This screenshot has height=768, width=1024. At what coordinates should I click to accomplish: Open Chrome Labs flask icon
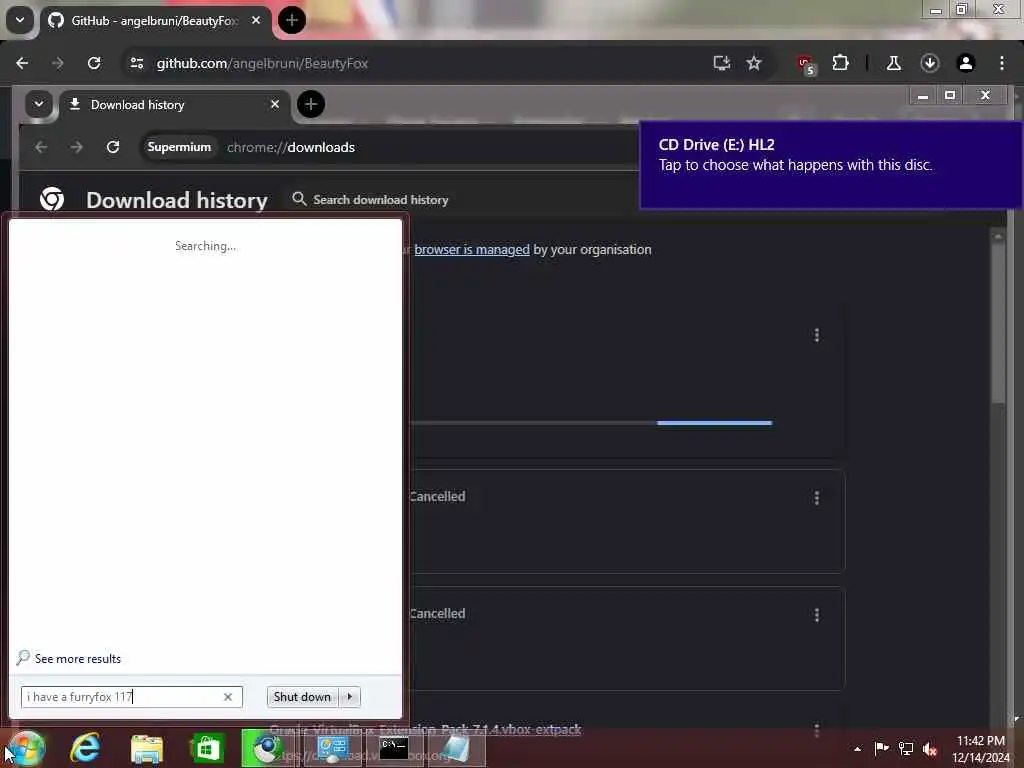coord(893,63)
